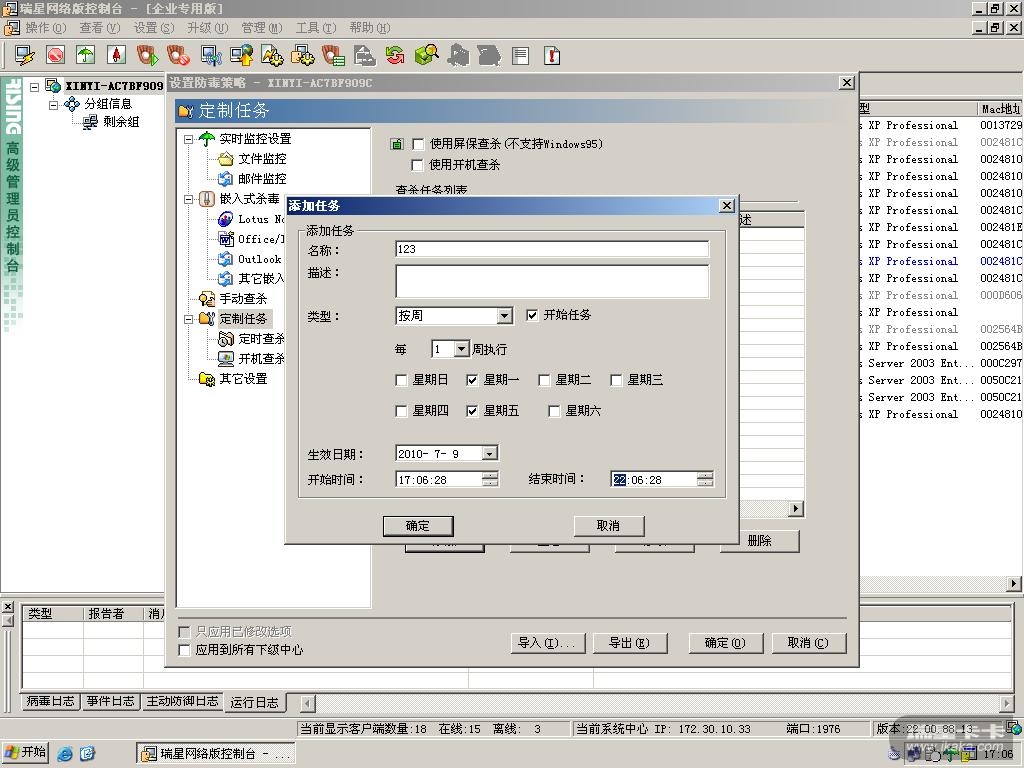Select 手动查杀 in the policy tree
1024x768 pixels.
243,299
